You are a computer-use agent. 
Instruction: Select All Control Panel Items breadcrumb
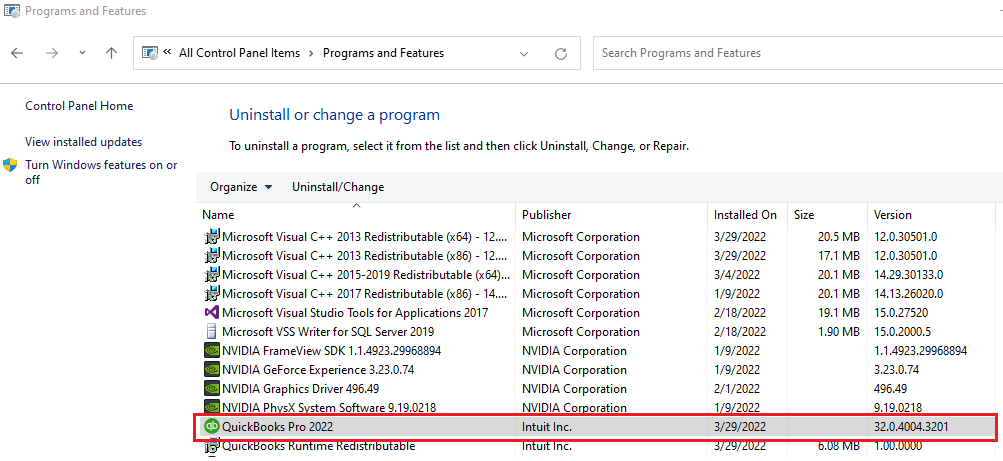coord(239,53)
